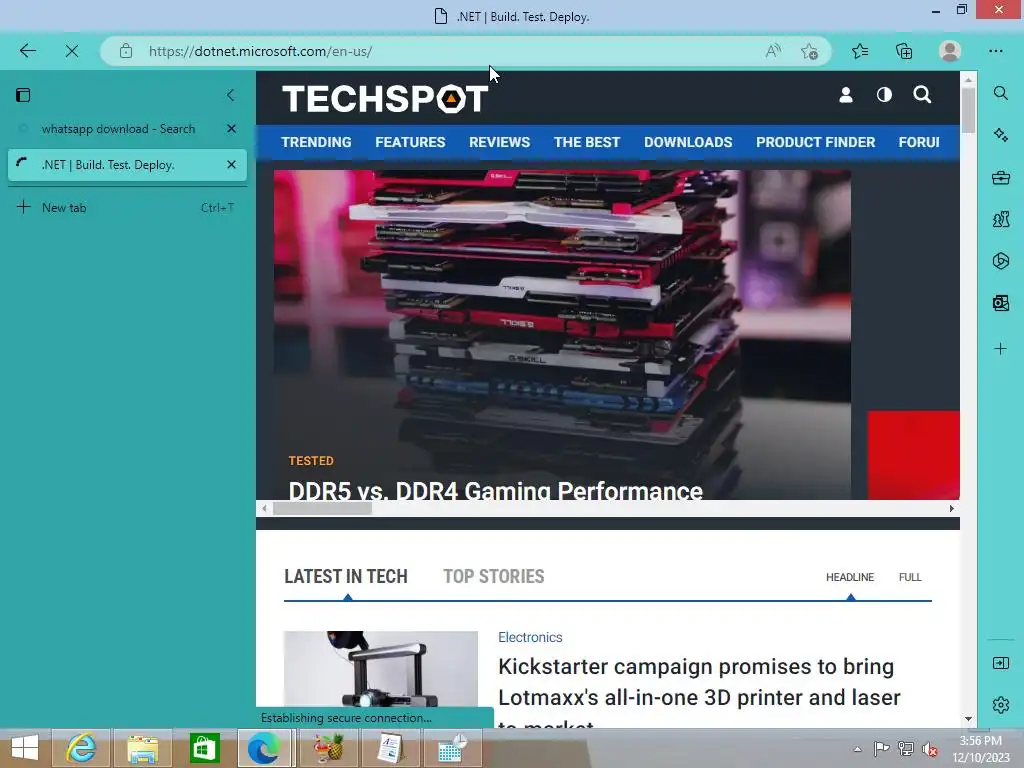Click the address bar URL field
The height and width of the screenshot is (768, 1024).
[x=451, y=51]
